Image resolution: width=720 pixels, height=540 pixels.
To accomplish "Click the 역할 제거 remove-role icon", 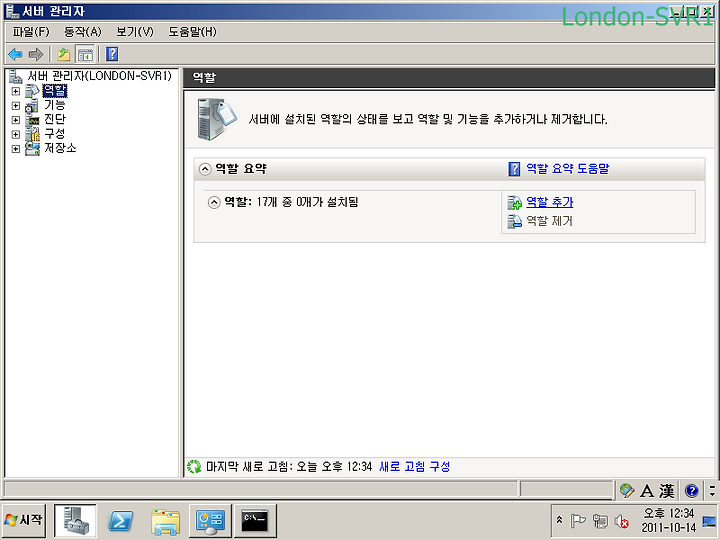I will click(x=514, y=221).
